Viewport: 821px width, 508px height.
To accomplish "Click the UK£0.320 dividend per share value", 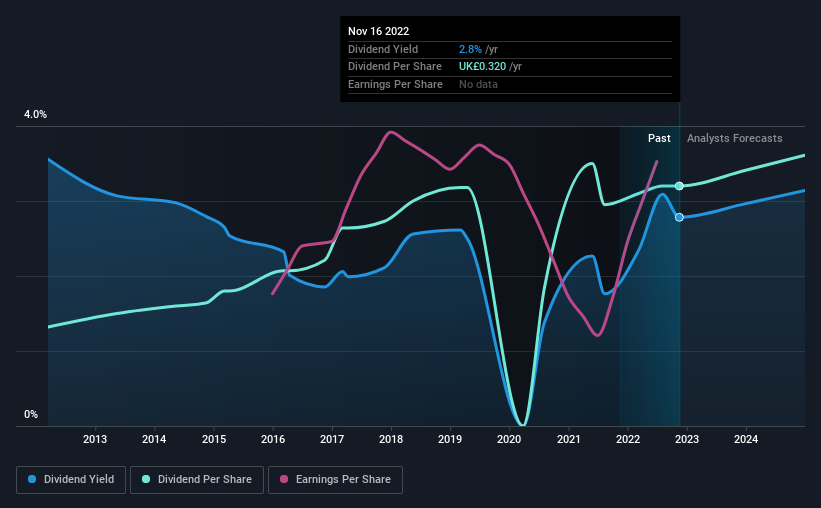I will [482, 67].
